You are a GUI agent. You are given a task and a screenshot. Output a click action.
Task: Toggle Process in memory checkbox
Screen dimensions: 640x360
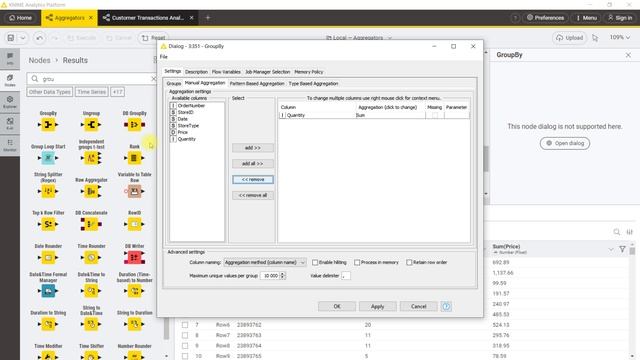pyautogui.click(x=357, y=262)
